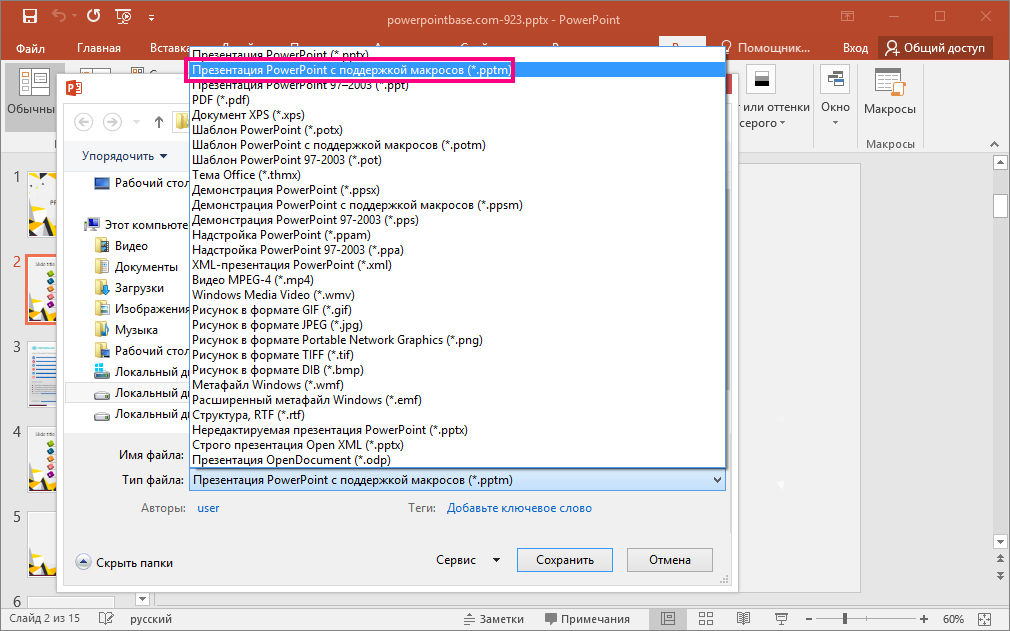Image resolution: width=1010 pixels, height=631 pixels.
Task: Start slideshow from beginning icon
Action: point(123,17)
